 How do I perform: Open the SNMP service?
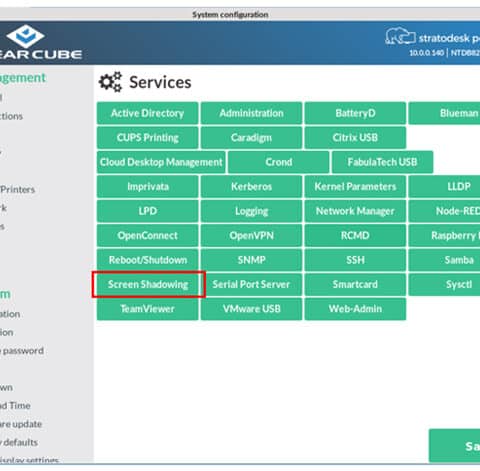(251, 260)
